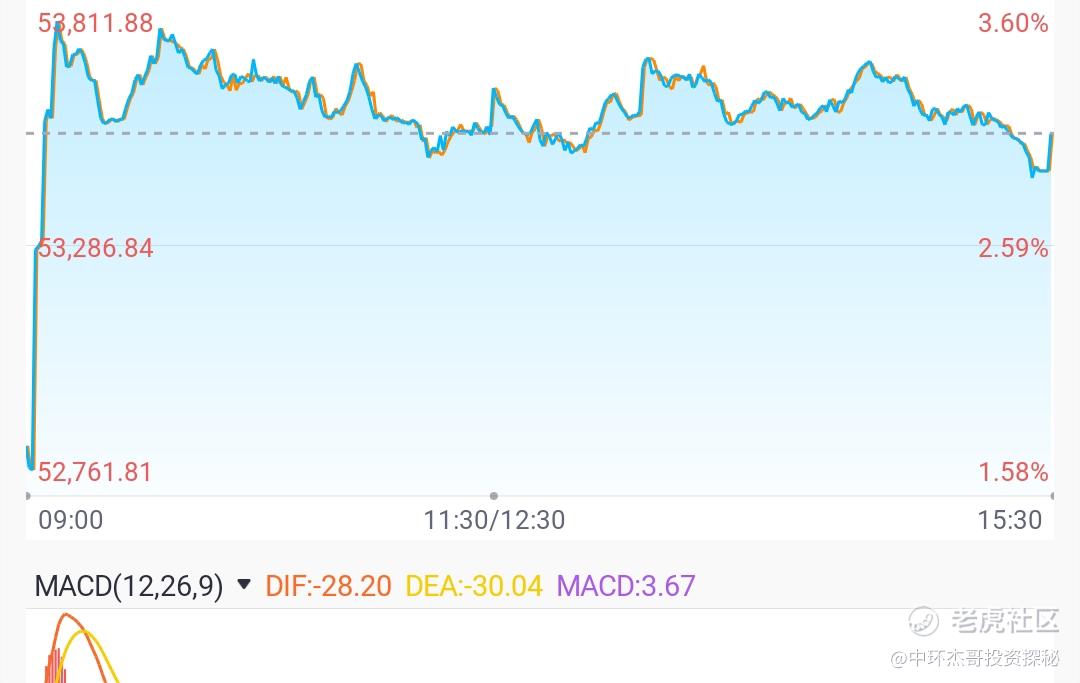Click the 09:00 time axis label

71,520
